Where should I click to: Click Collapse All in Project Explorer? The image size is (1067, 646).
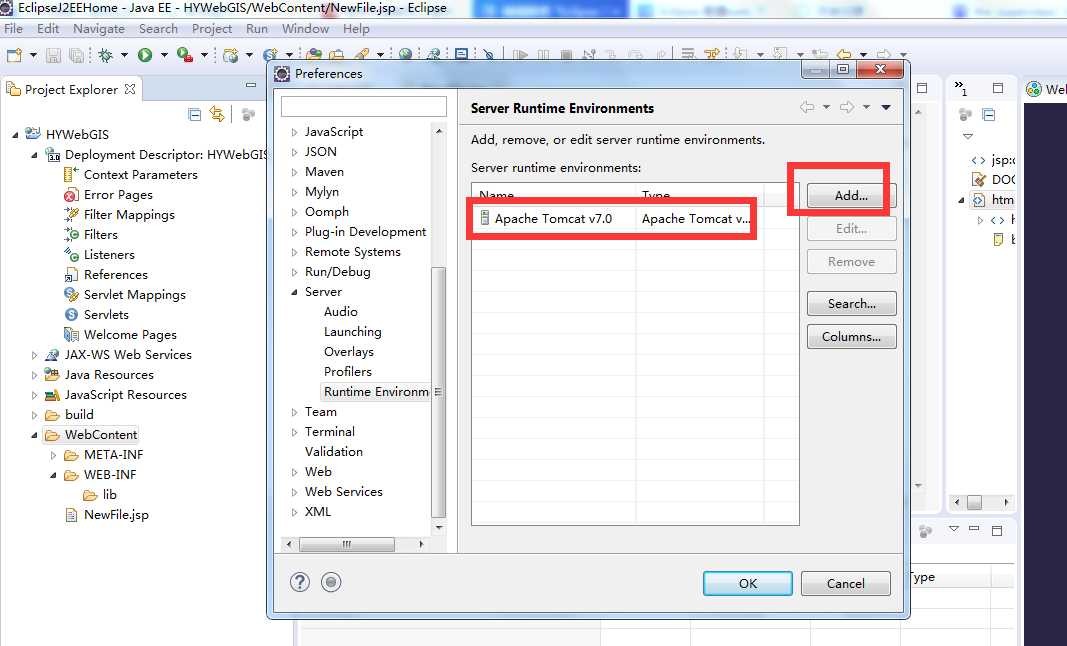pyautogui.click(x=195, y=114)
